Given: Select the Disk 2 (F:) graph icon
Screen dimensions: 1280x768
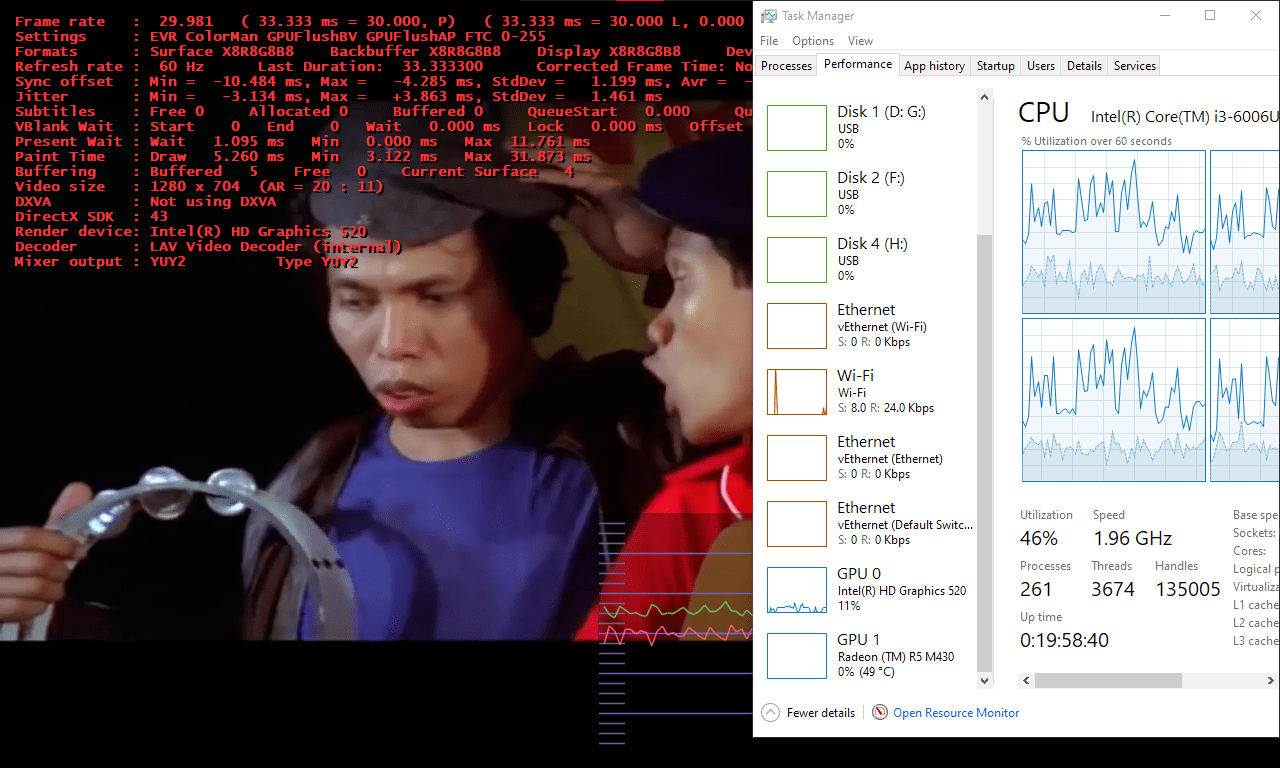Looking at the screenshot, I should tap(796, 193).
